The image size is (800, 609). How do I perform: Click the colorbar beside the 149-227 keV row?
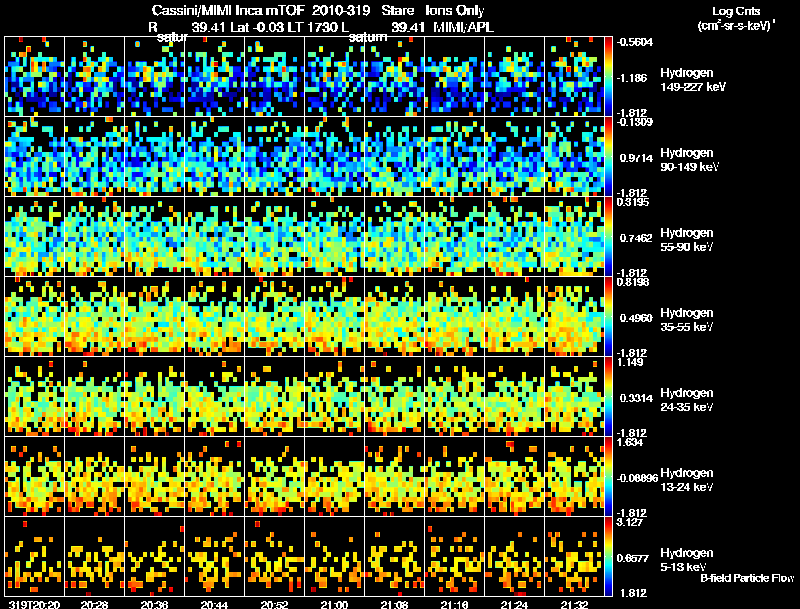point(608,76)
